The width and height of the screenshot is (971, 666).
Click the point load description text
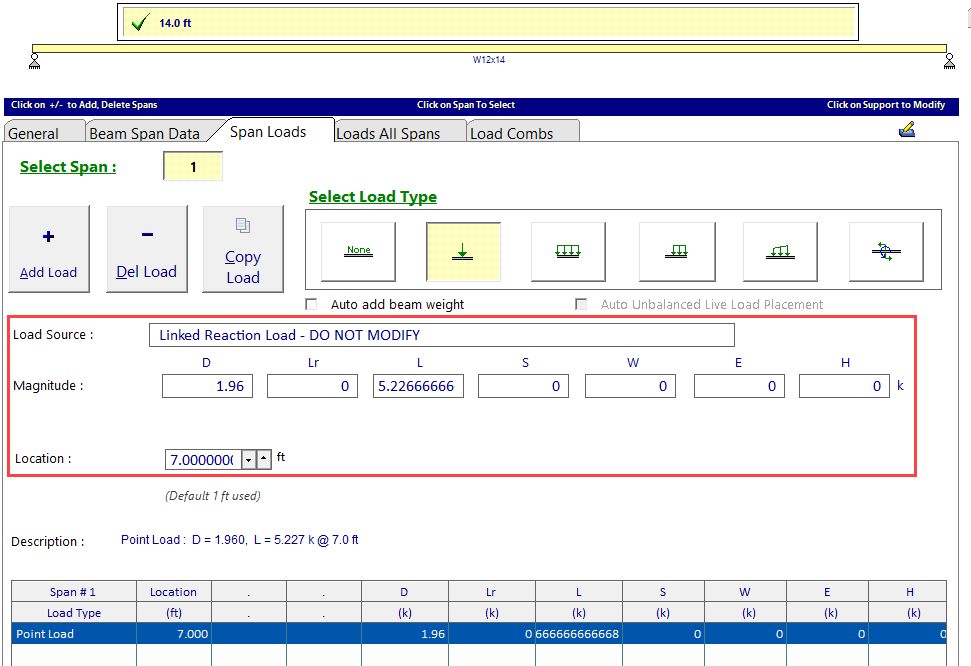tap(240, 540)
